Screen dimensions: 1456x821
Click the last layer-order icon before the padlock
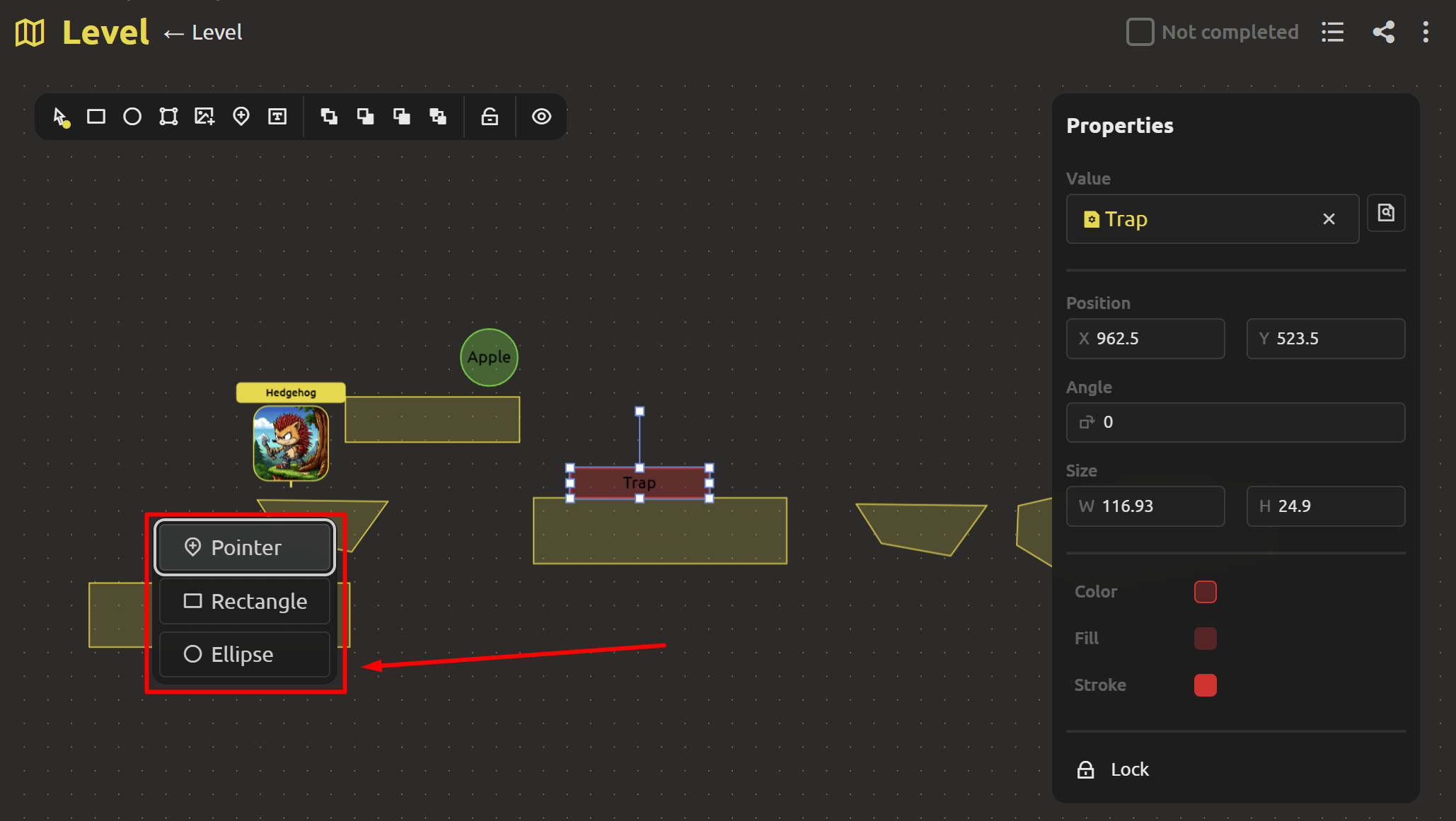[438, 117]
